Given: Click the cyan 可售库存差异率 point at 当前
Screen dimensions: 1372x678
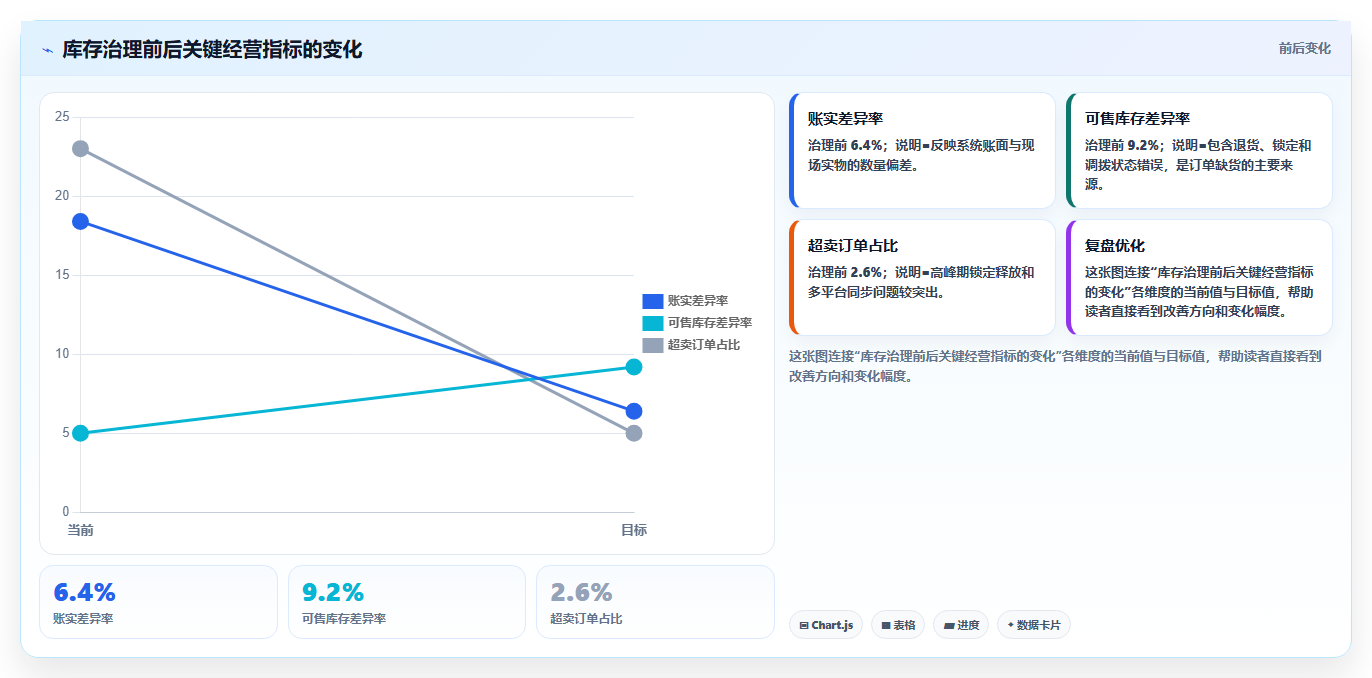Looking at the screenshot, I should [80, 433].
